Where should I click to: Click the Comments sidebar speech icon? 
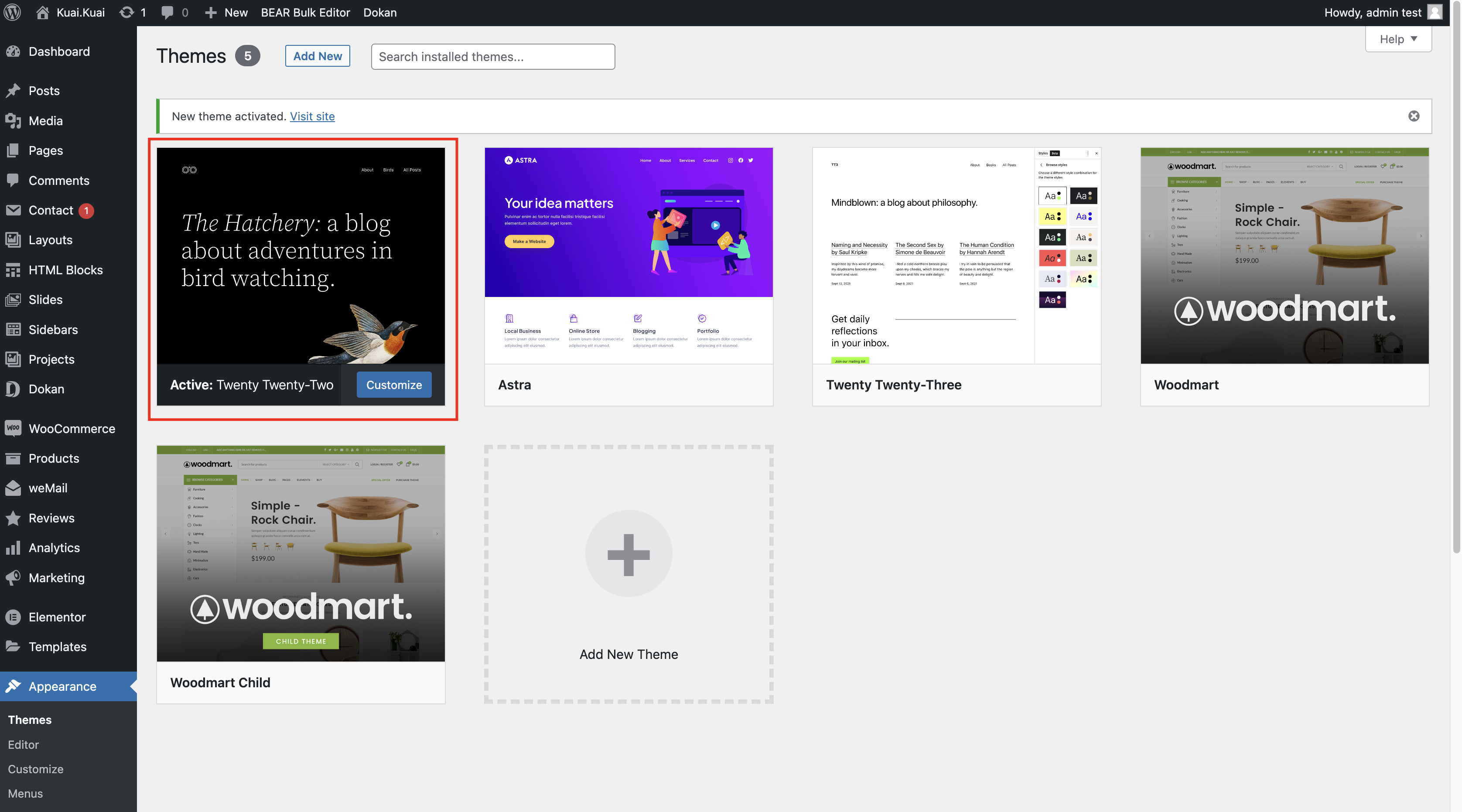tap(13, 181)
